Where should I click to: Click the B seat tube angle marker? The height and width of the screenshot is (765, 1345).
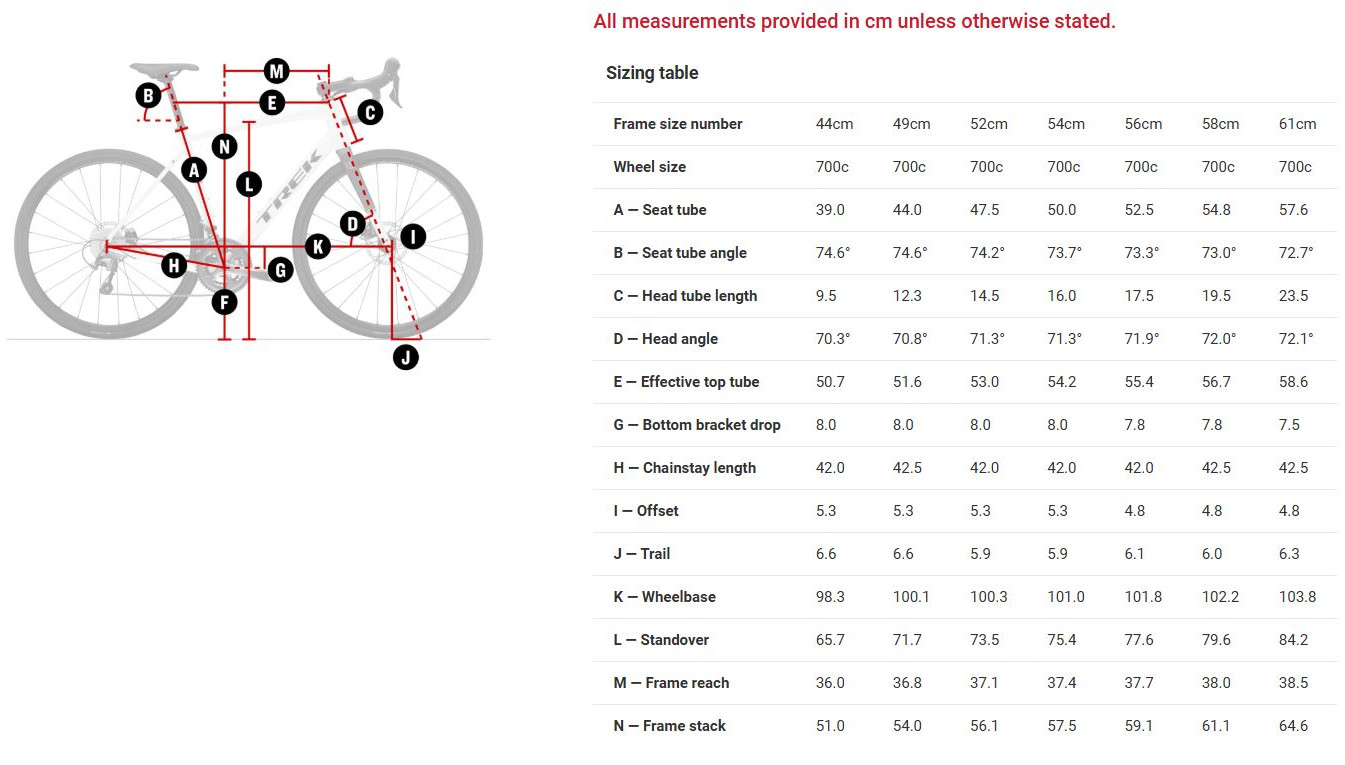[148, 96]
